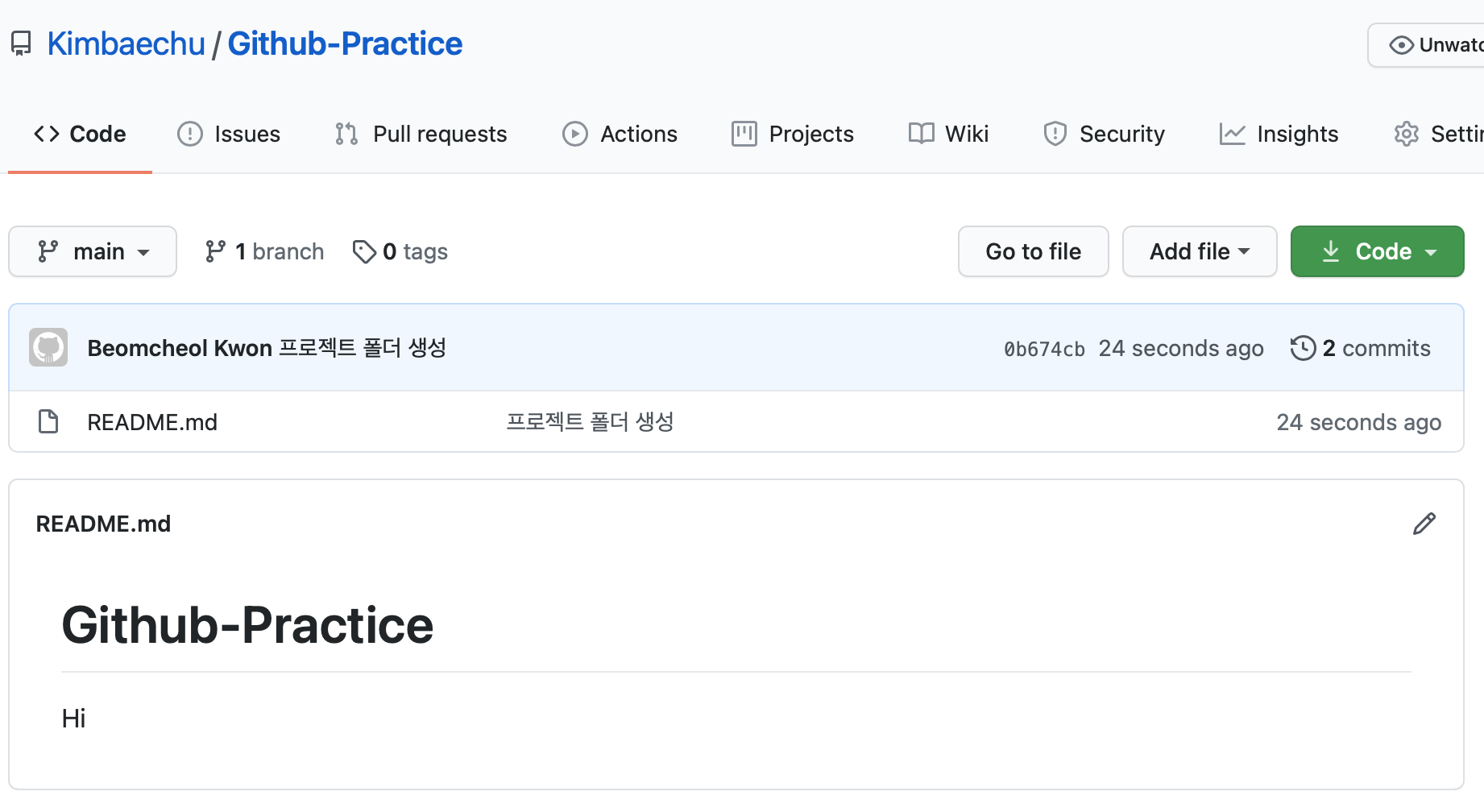
Task: Expand the green Code download dropdown
Action: (x=1377, y=251)
